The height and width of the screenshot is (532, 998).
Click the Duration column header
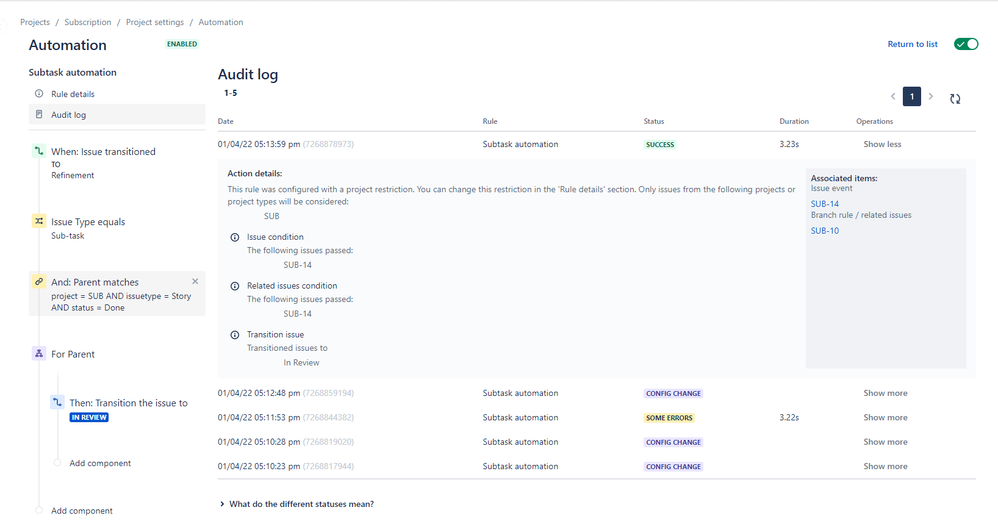[794, 121]
